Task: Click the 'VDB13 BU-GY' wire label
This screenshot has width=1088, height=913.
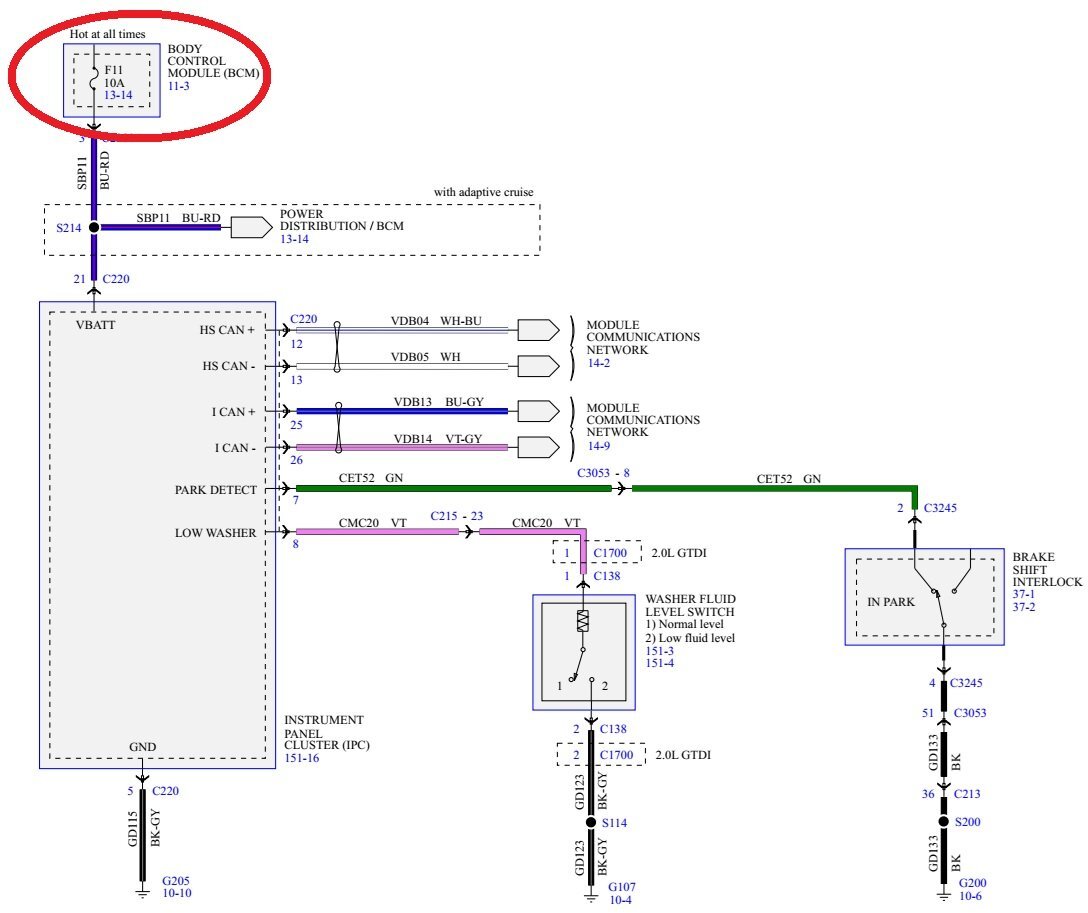Action: click(439, 402)
